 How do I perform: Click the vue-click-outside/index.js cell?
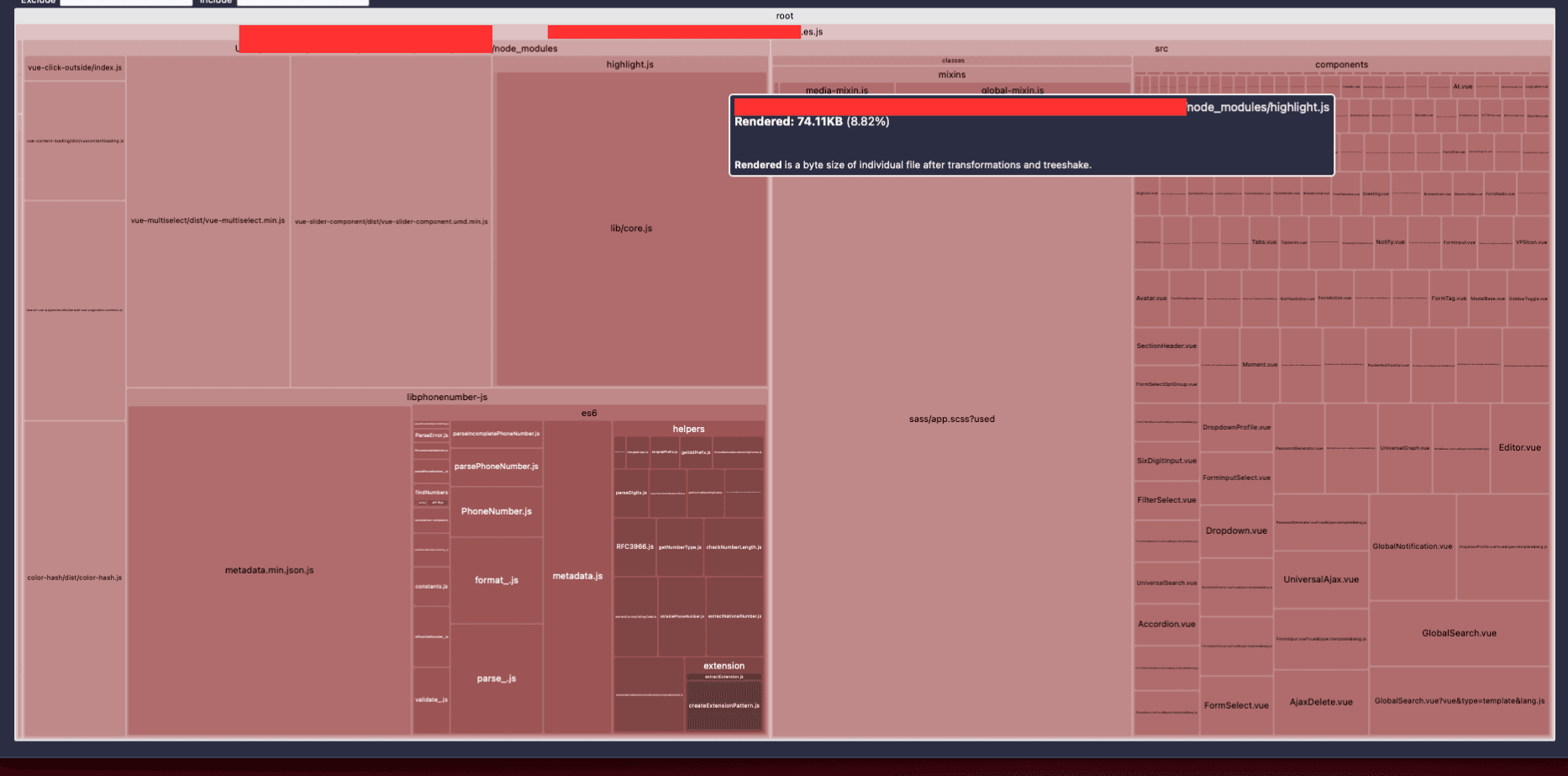(74, 68)
